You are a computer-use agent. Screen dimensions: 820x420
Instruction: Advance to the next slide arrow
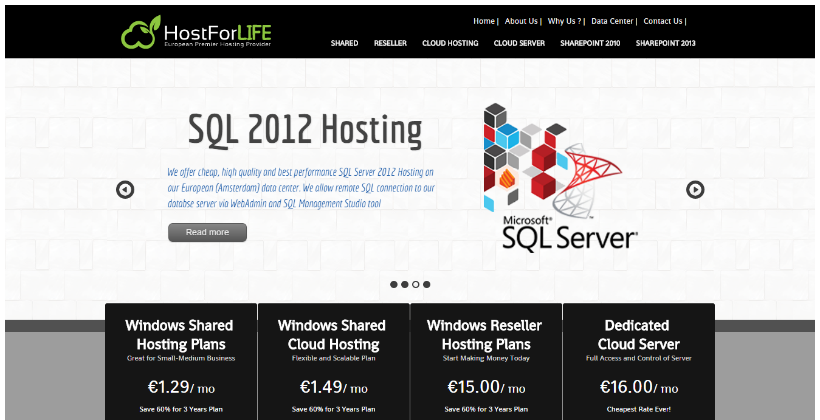point(695,189)
